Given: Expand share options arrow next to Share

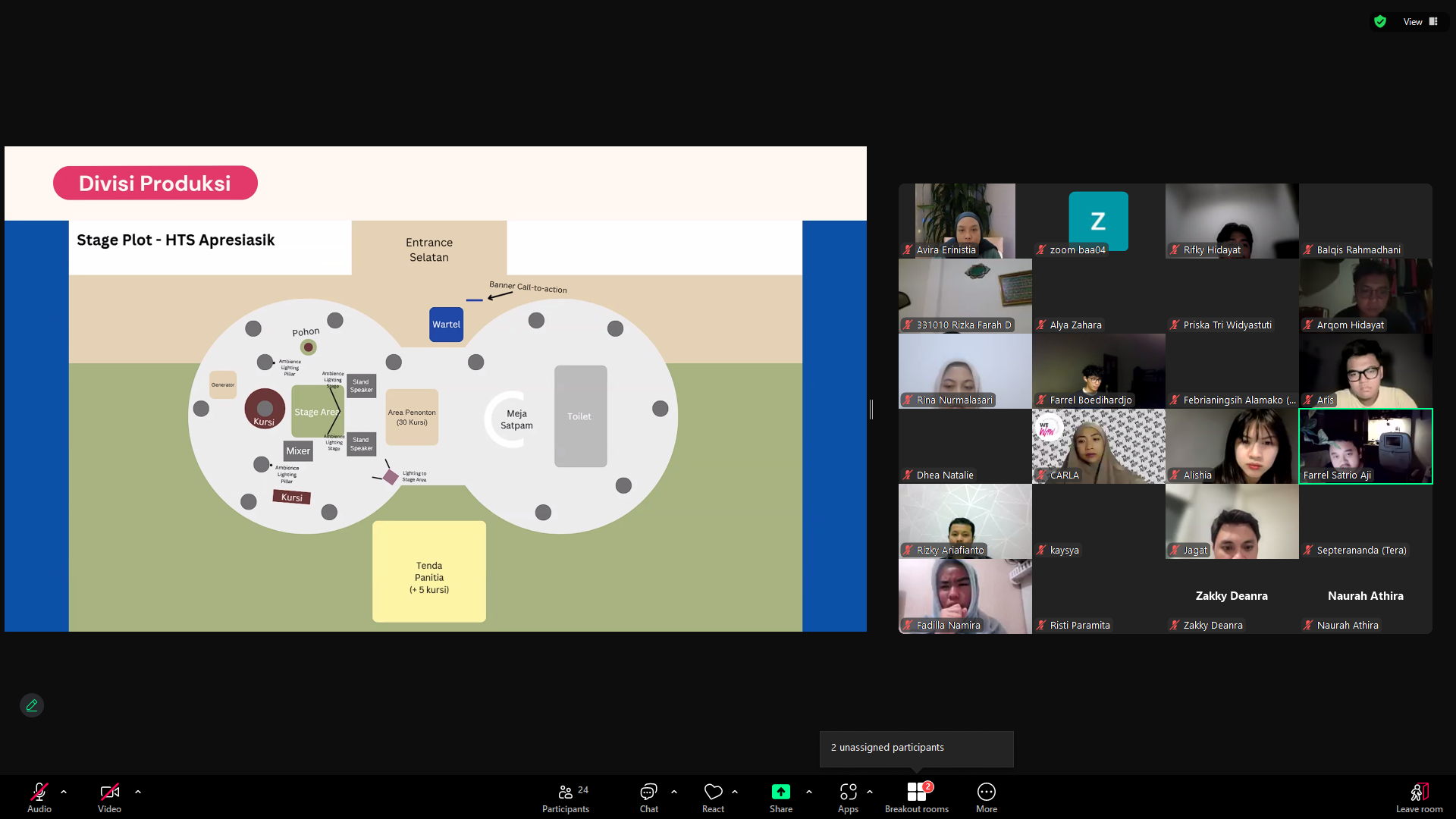Looking at the screenshot, I should (x=809, y=792).
